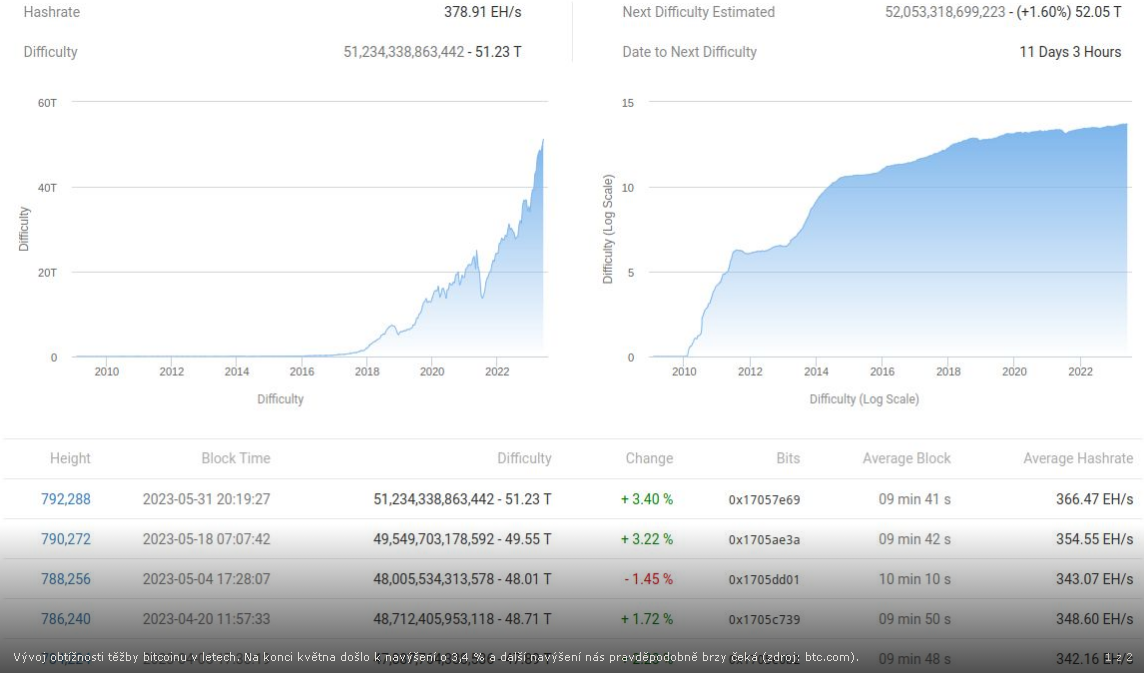This screenshot has width=1144, height=673.
Task: Click the block time 2023-04-20 11:57:33
Action: (206, 619)
